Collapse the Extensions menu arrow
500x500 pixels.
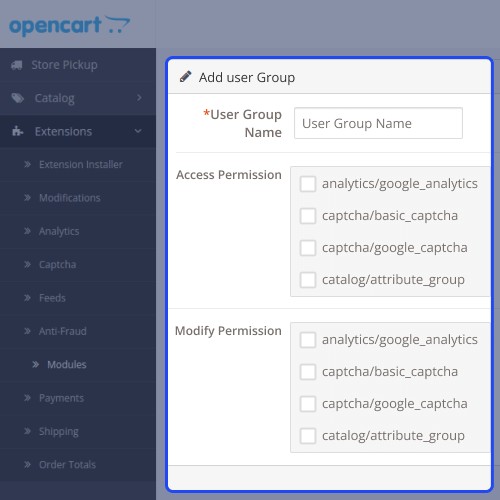138,131
